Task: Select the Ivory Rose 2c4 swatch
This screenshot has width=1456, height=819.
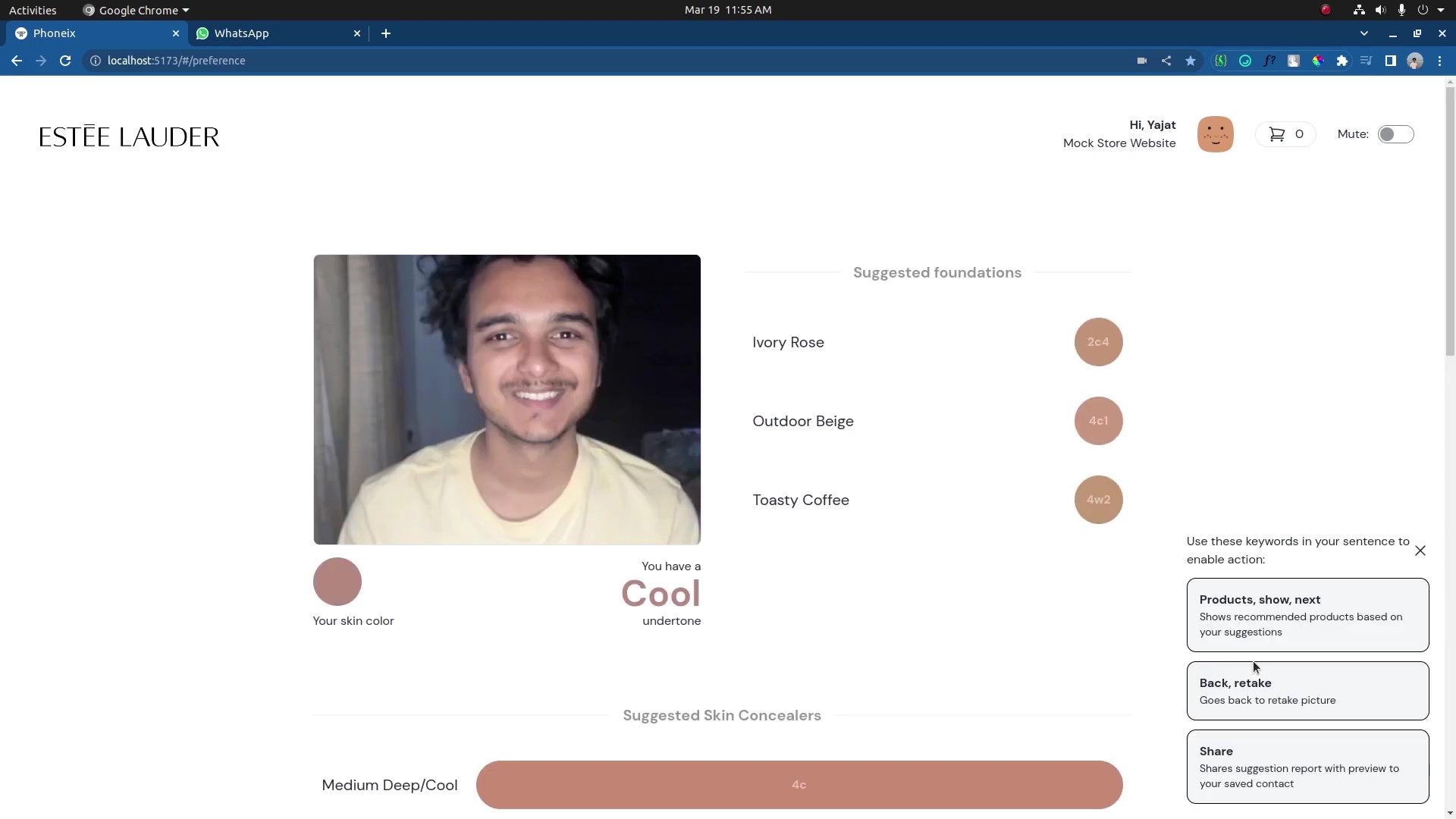Action: coord(1098,342)
